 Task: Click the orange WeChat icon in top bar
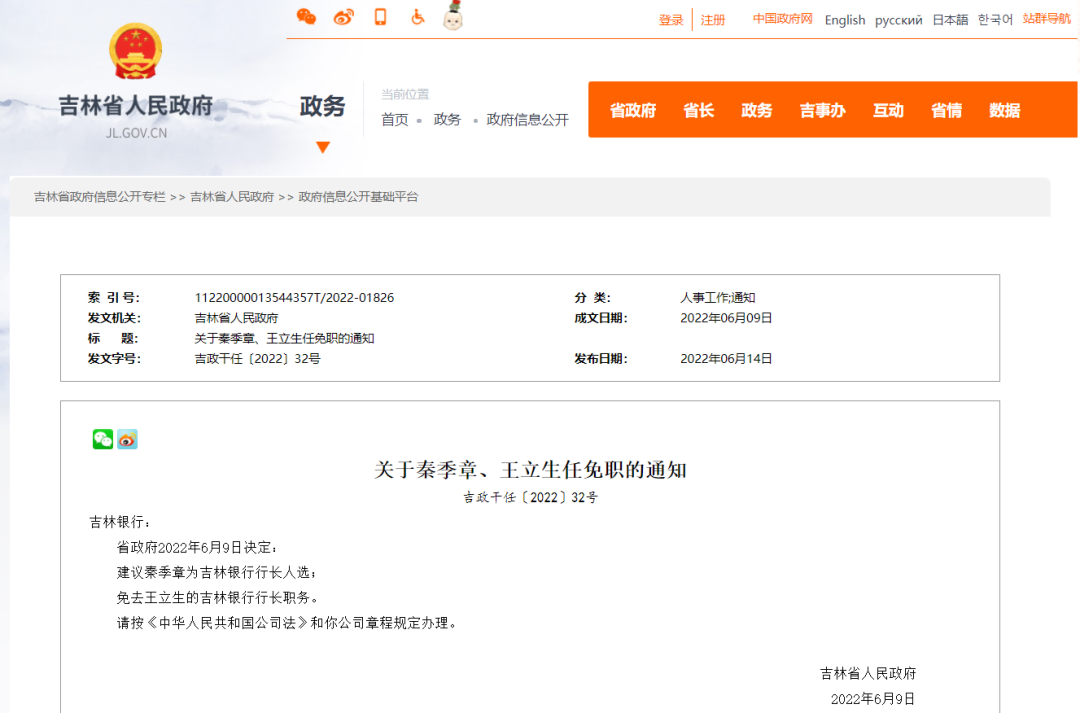[x=306, y=17]
